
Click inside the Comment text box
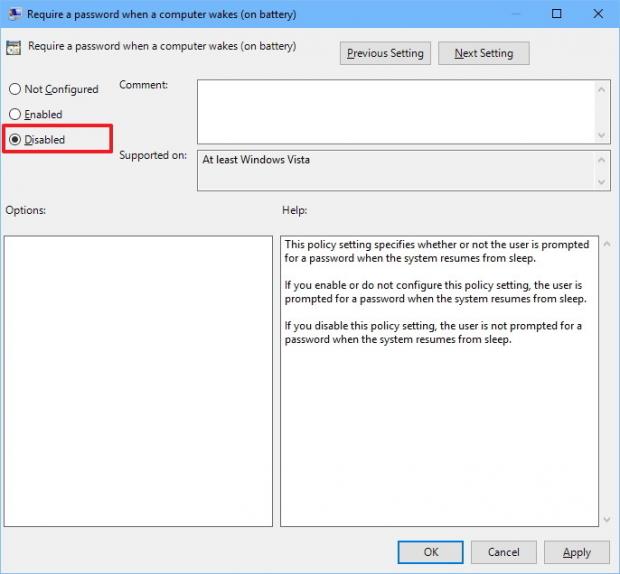coord(395,111)
